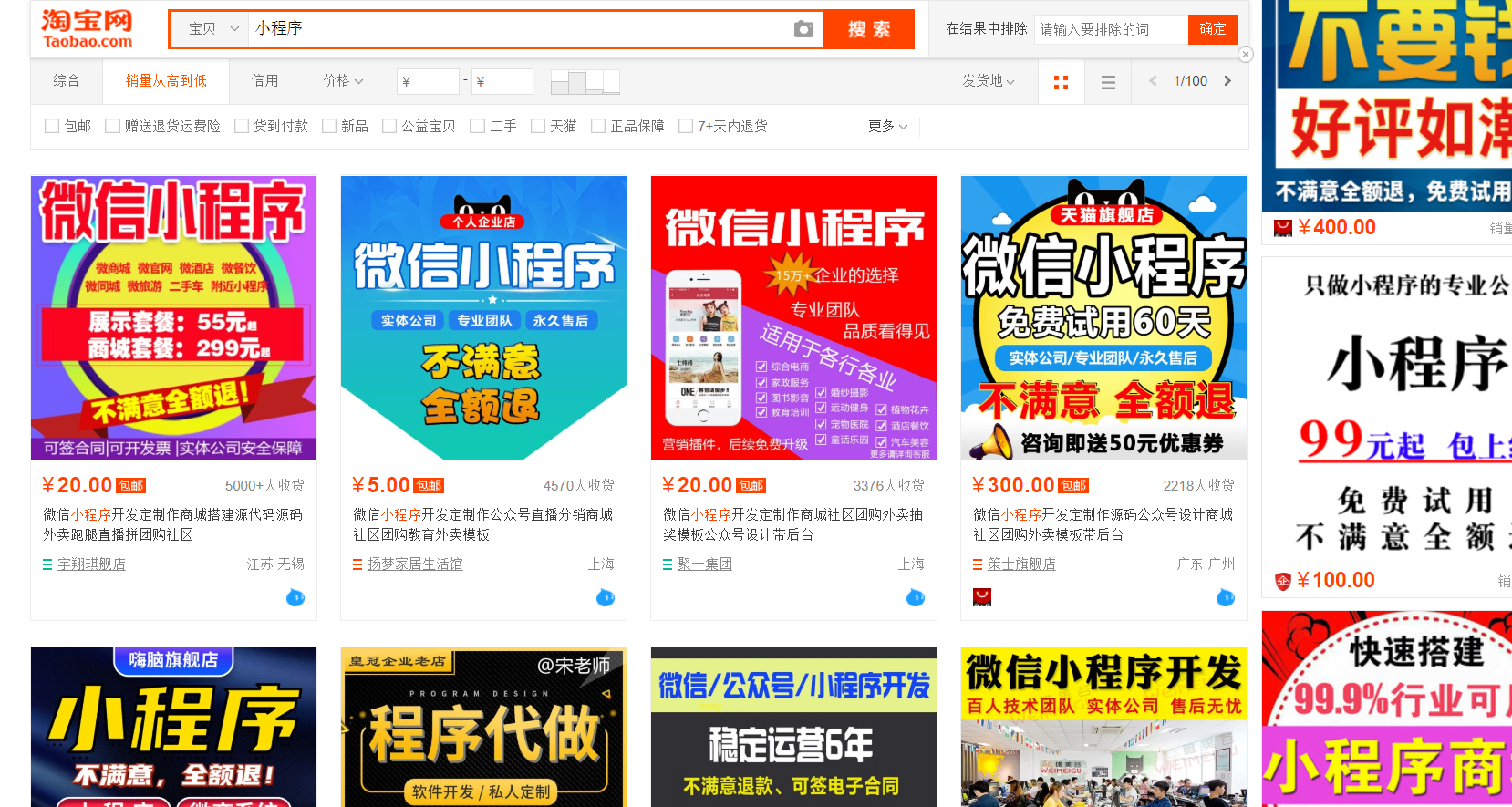Open the 嗨脑旗舰店 product image
Viewport: 1512px width, 807px height.
[173, 727]
